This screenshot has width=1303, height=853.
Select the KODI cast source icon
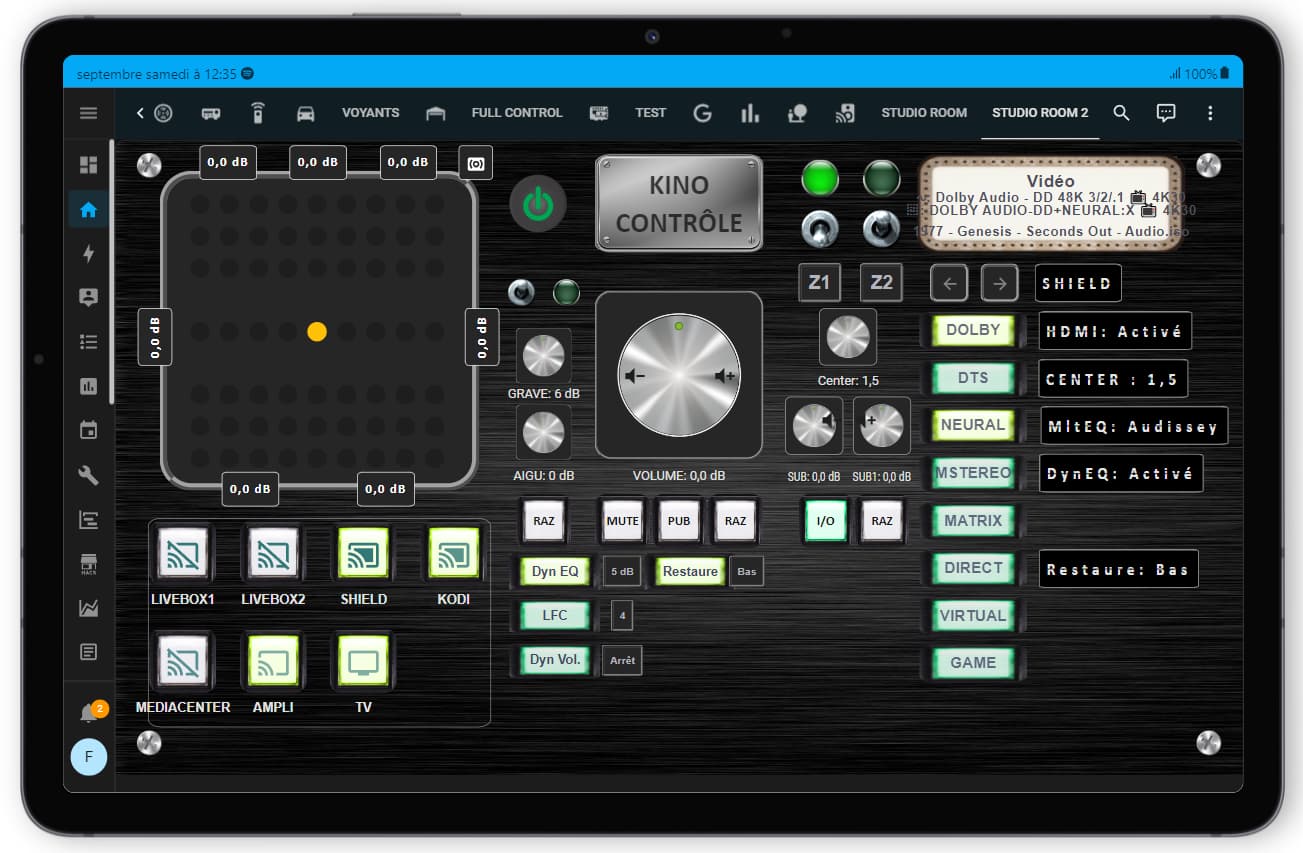pyautogui.click(x=454, y=553)
